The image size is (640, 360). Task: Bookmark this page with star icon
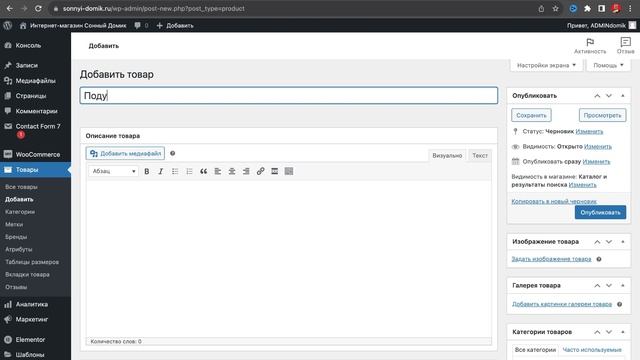tap(556, 9)
